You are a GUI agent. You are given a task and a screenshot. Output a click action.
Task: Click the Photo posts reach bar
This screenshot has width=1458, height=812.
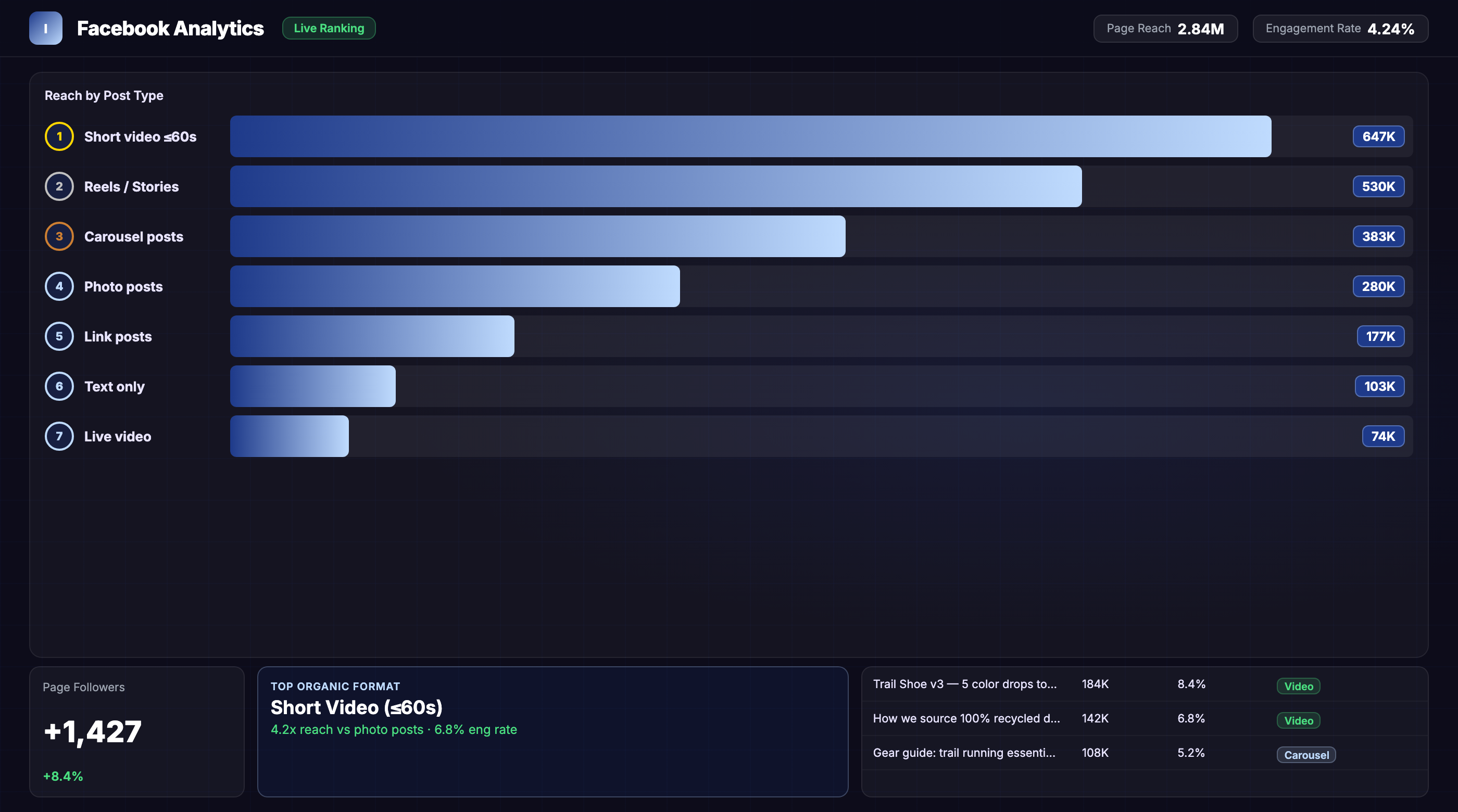455,286
